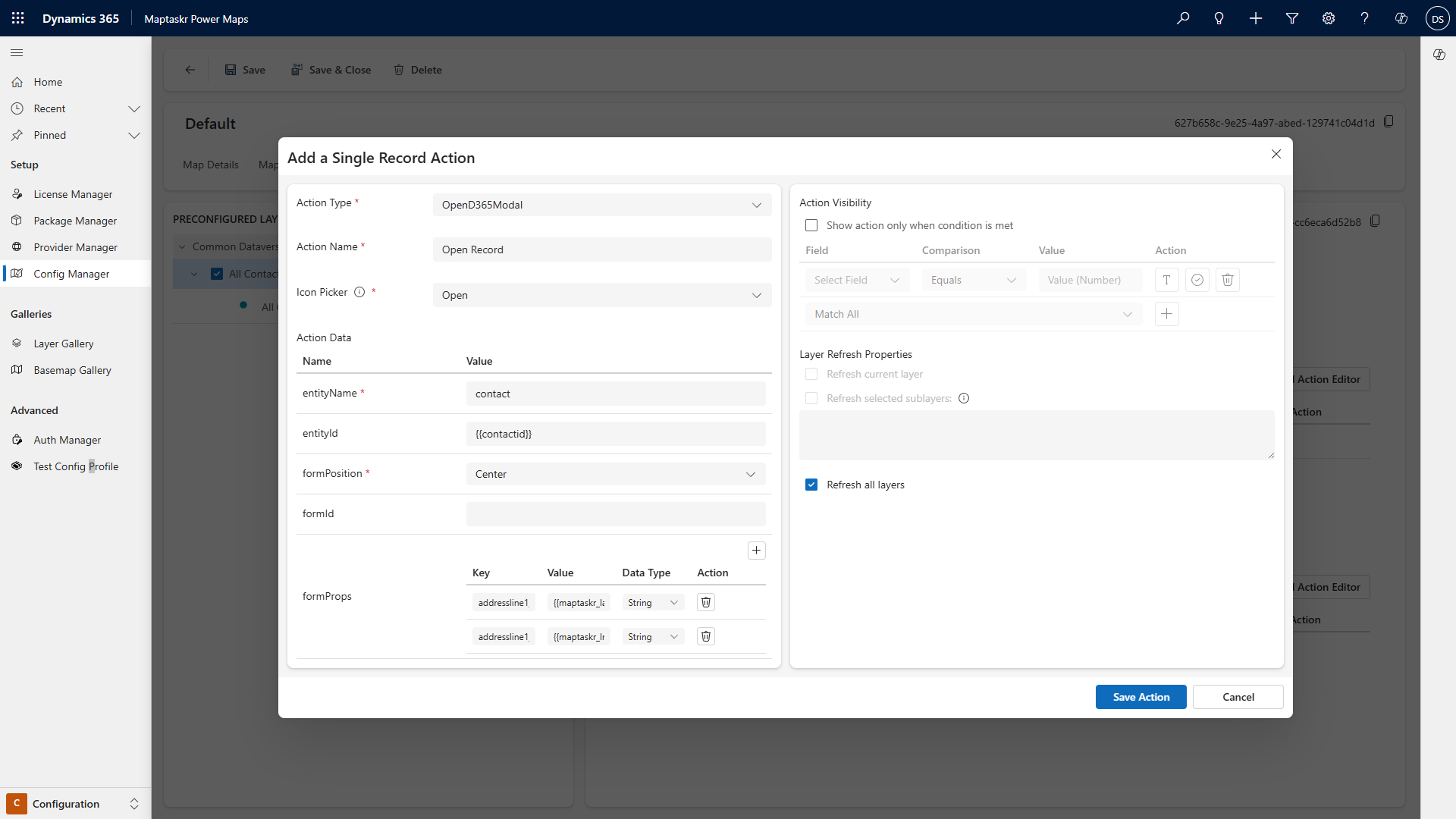1456x819 pixels.
Task: Check 'Refresh current layer'
Action: pyautogui.click(x=812, y=374)
